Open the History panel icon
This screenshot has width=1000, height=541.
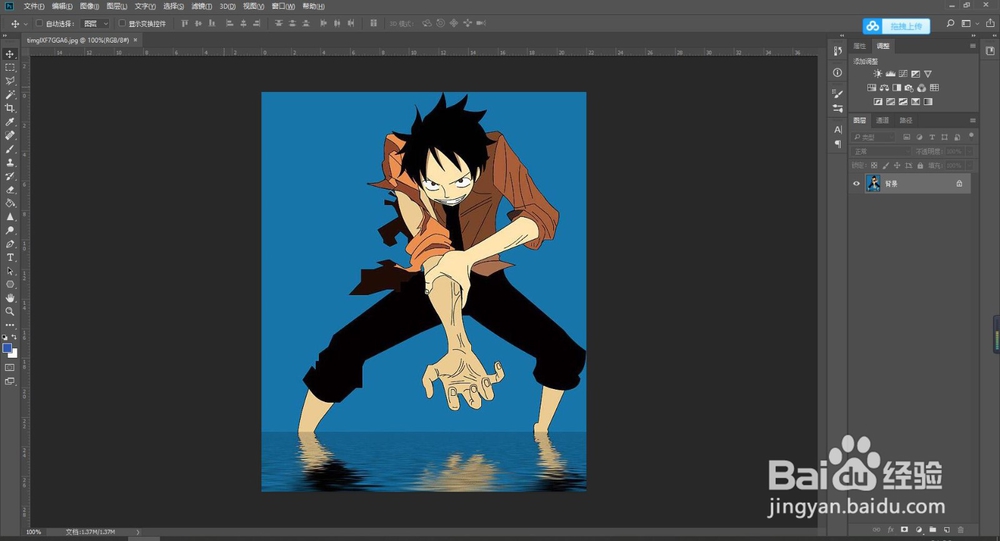coord(837,51)
